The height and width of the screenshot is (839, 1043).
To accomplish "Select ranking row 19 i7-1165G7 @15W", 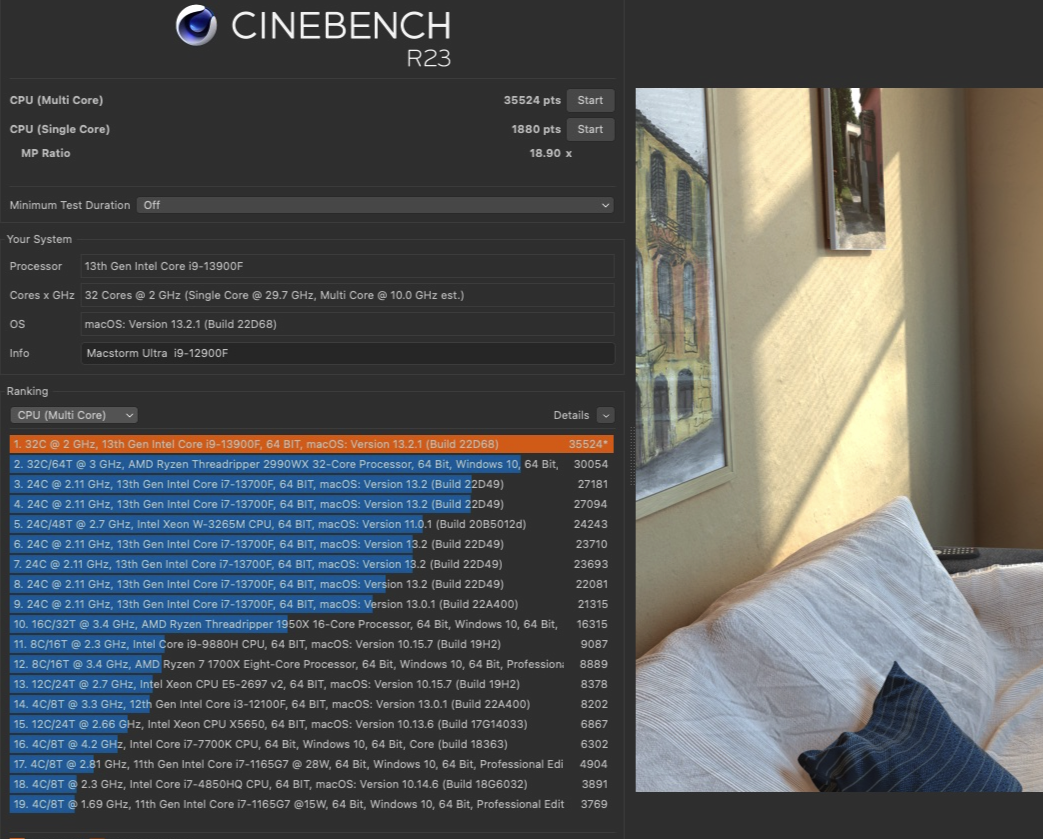I will point(311,804).
